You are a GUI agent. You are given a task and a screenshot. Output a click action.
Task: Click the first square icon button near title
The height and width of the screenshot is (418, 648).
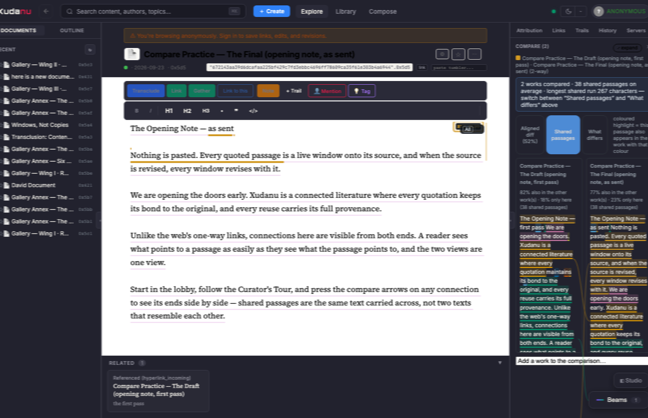442,54
